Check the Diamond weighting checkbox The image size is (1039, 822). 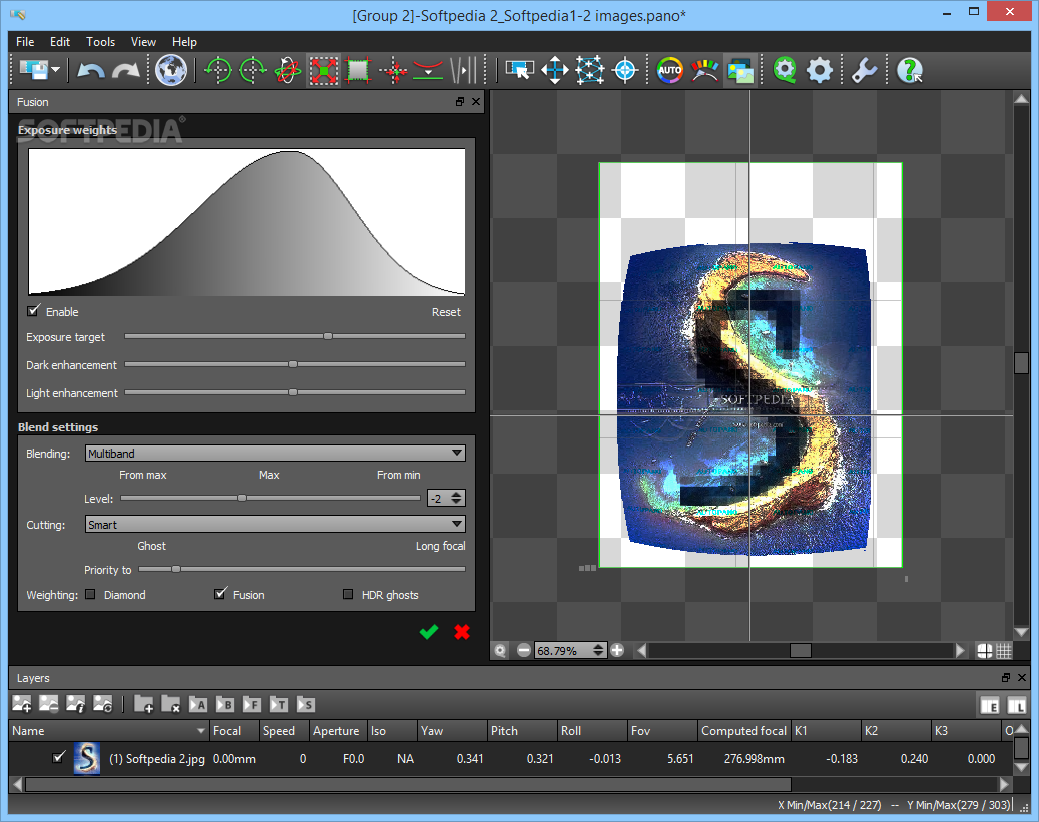(x=90, y=594)
